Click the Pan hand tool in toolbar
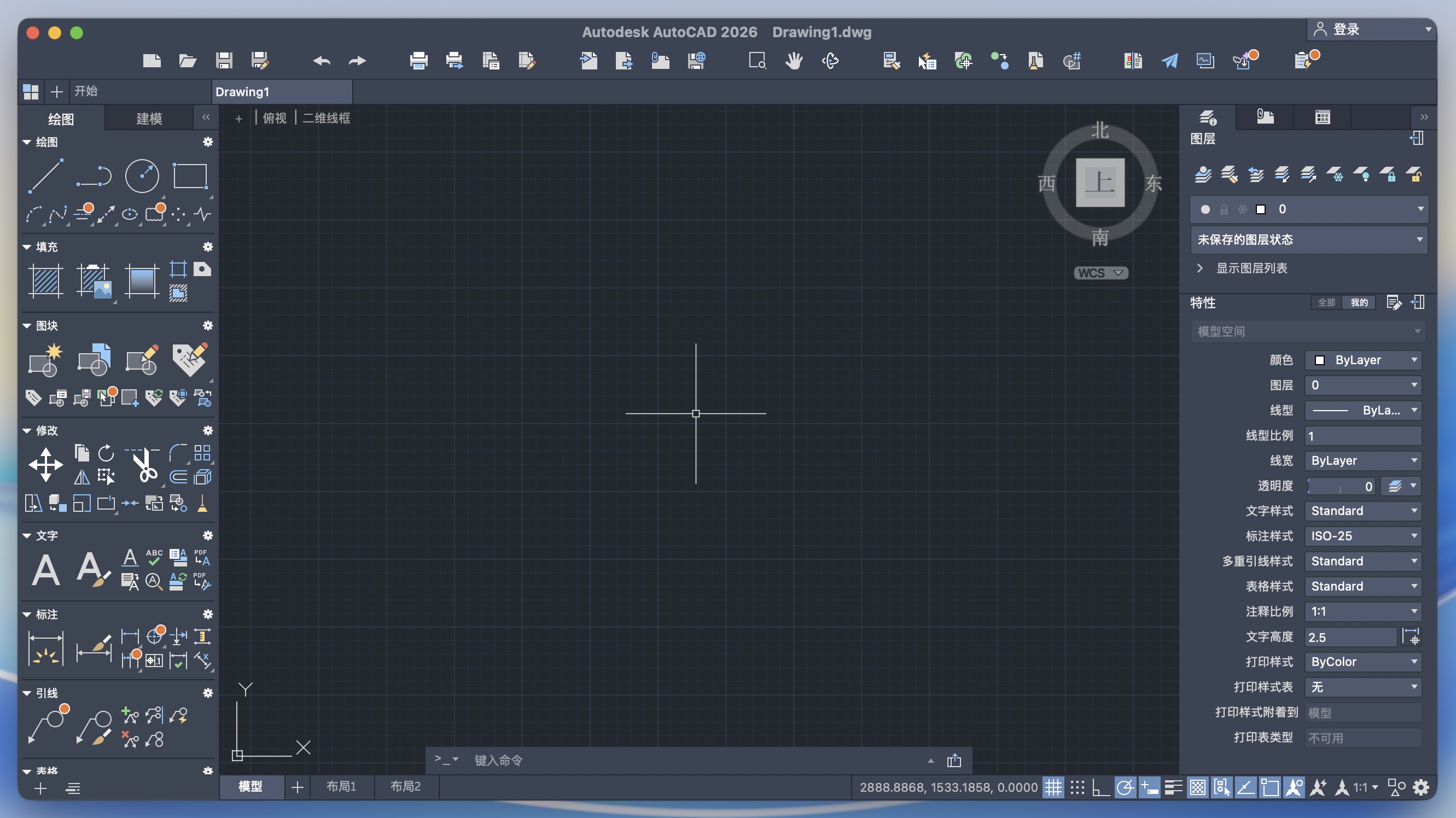This screenshot has height=818, width=1456. pos(794,61)
